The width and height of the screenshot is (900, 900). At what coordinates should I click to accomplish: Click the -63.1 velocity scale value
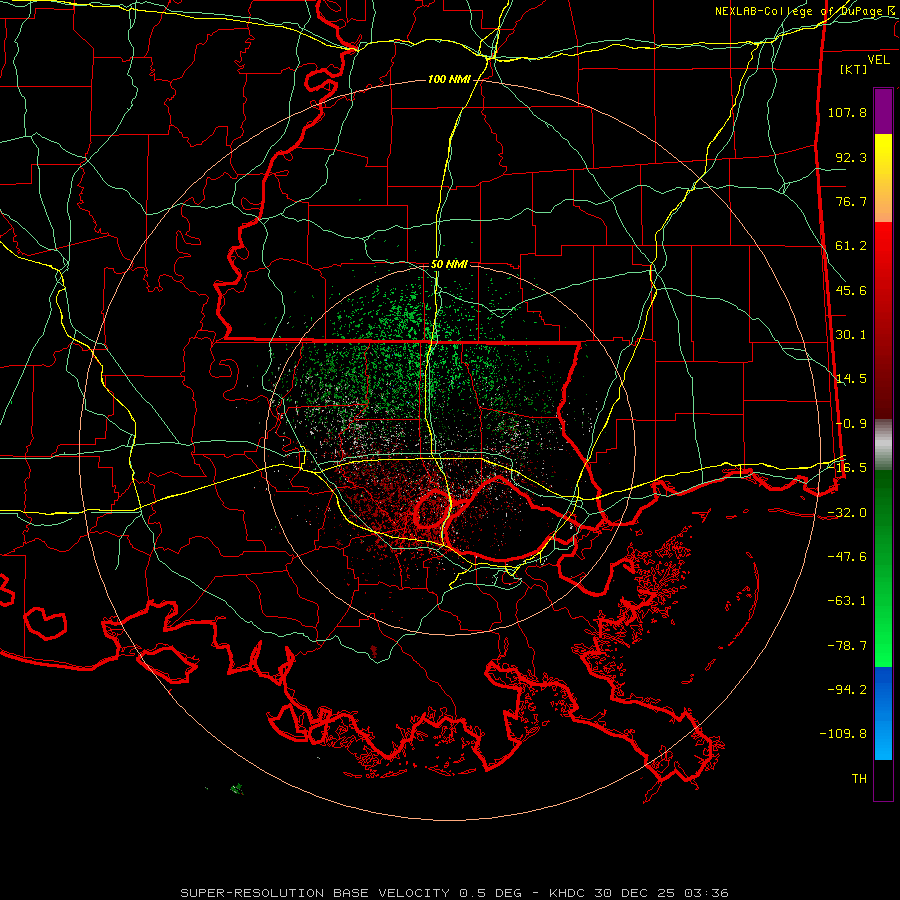[847, 601]
